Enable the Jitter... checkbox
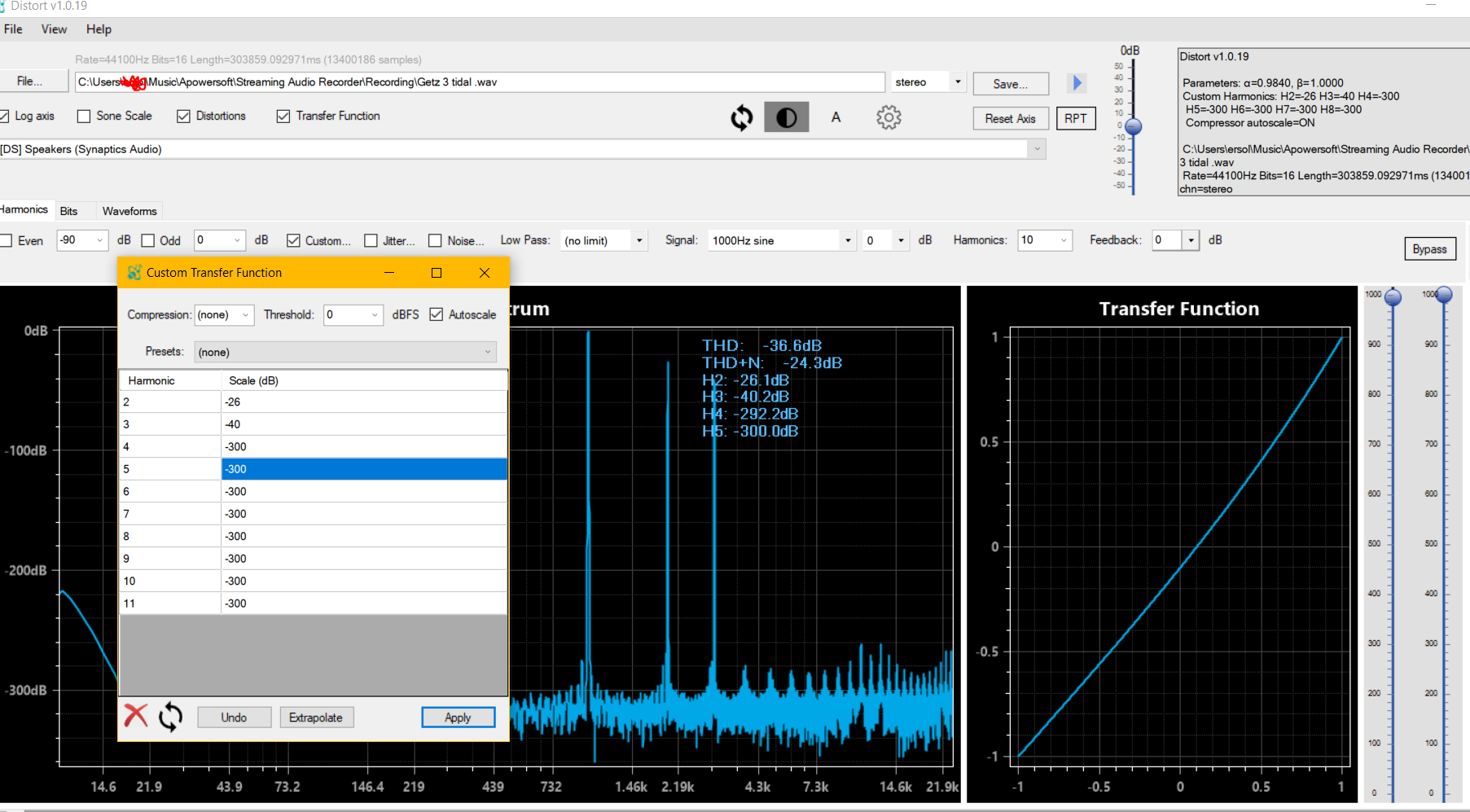This screenshot has height=812, width=1470. pos(371,240)
